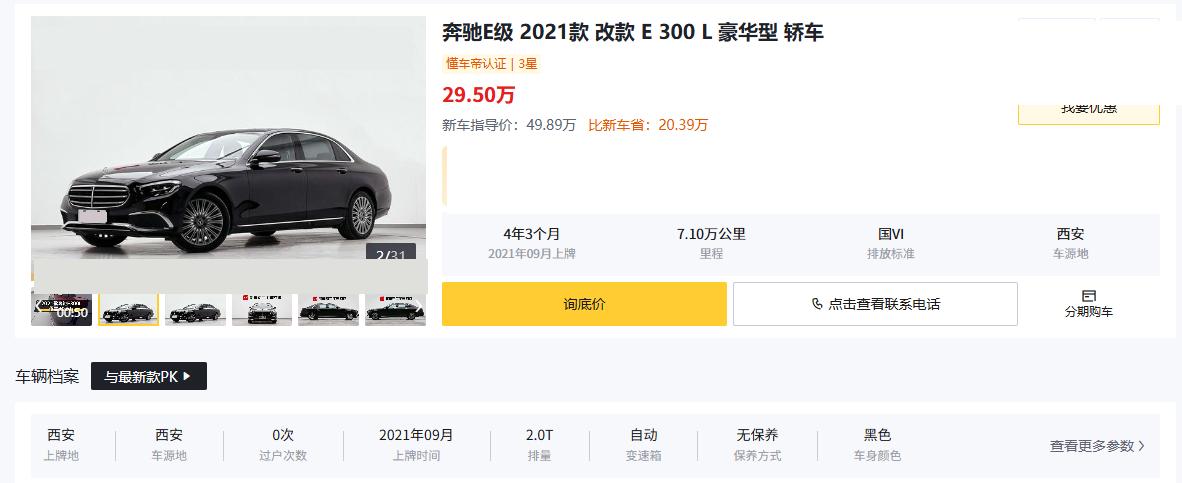The width and height of the screenshot is (1182, 483).
Task: Select the front-view car thumbnail
Action: 262,310
